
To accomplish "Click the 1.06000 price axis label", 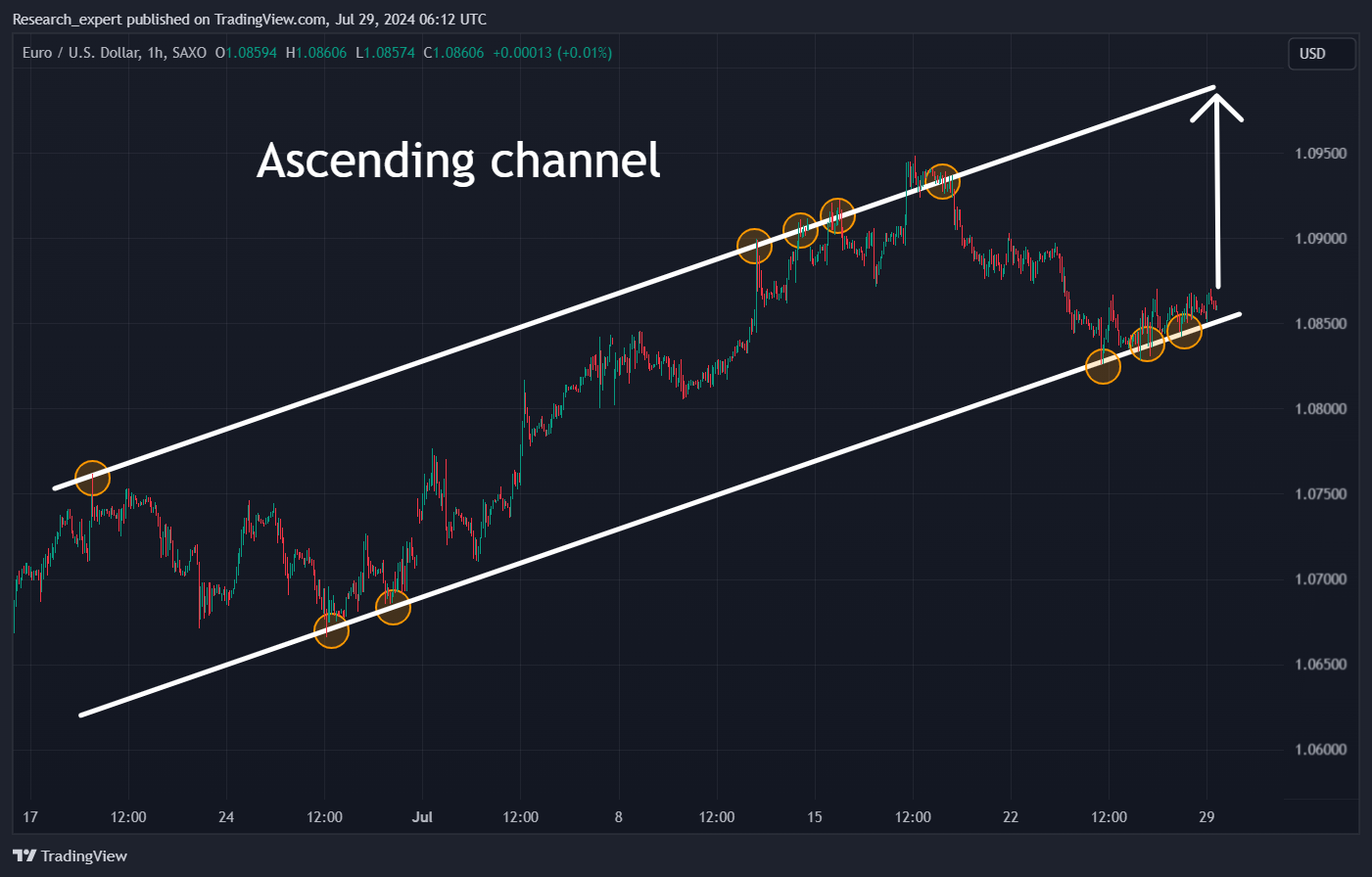I will [x=1320, y=750].
